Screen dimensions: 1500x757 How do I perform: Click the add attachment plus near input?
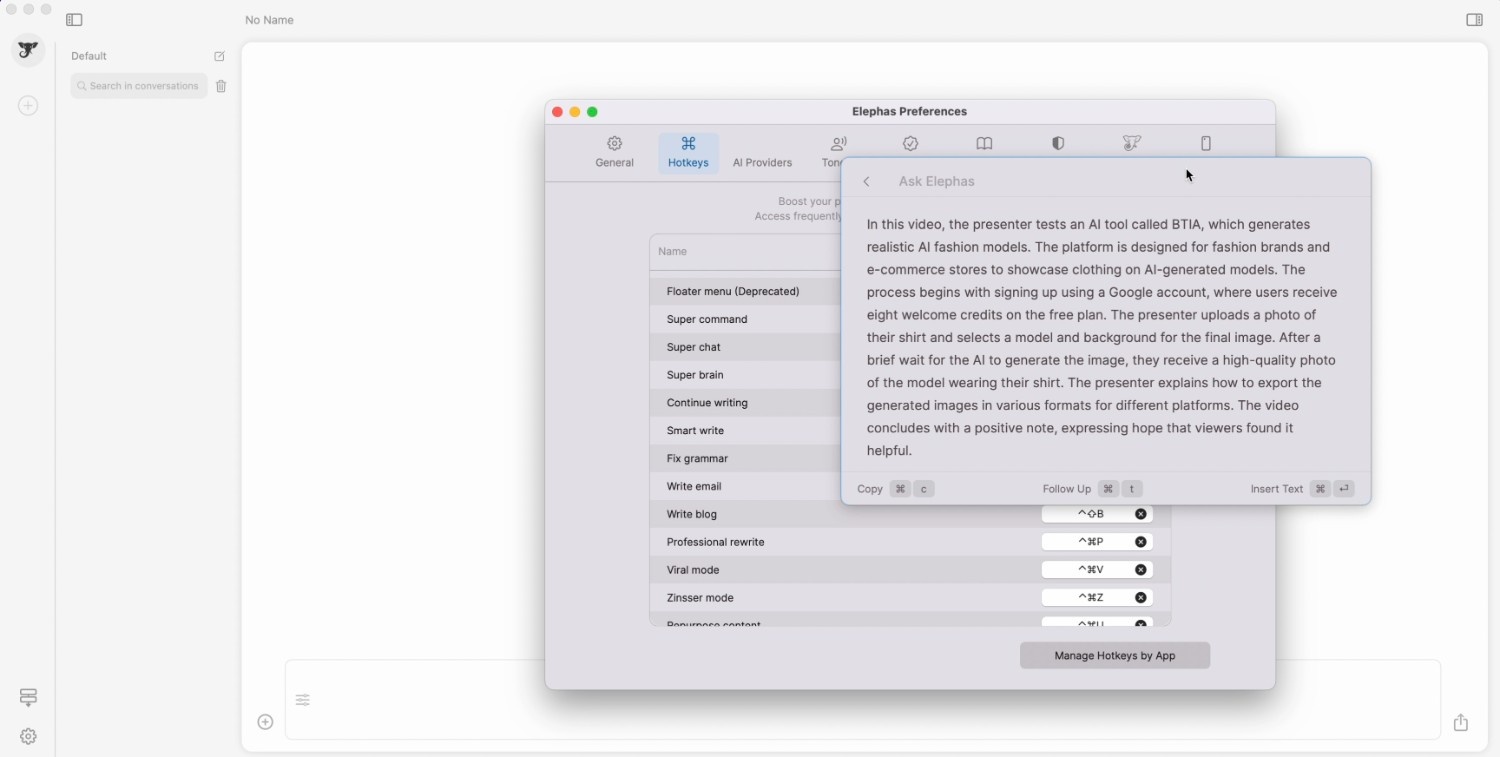pyautogui.click(x=265, y=722)
